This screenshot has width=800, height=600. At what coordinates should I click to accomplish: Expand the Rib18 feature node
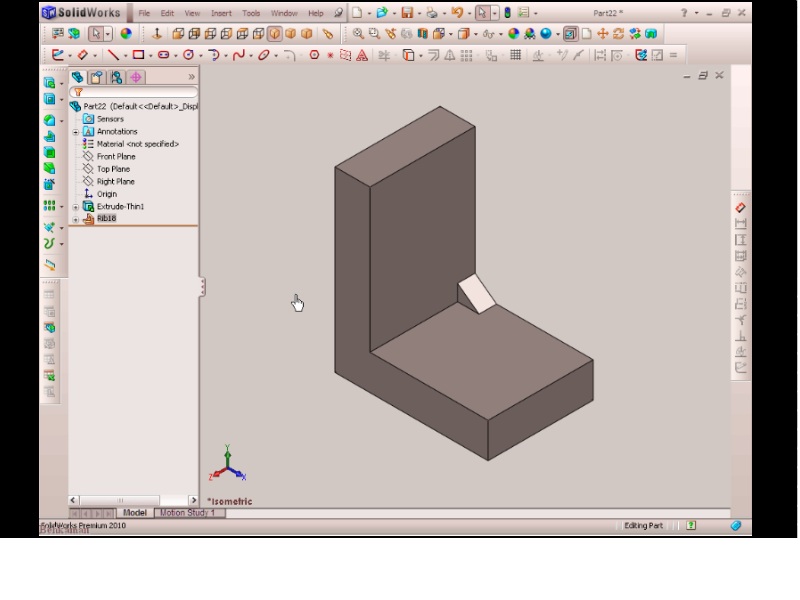[75, 219]
